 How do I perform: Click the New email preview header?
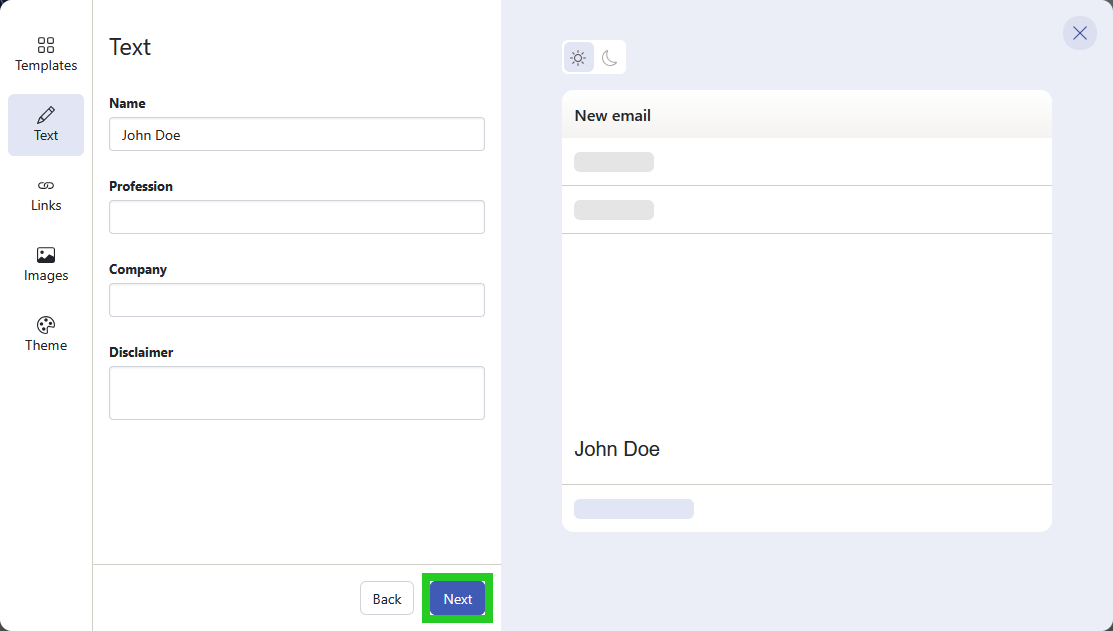(612, 115)
